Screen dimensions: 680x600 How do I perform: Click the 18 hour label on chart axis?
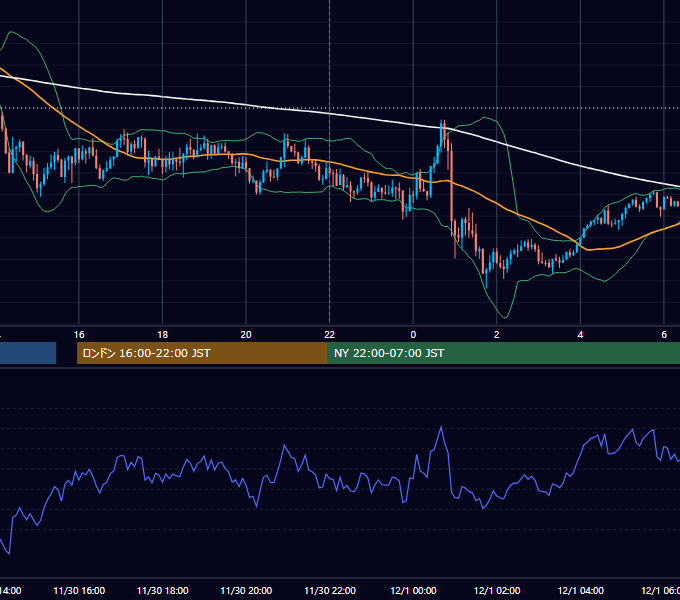(x=163, y=335)
